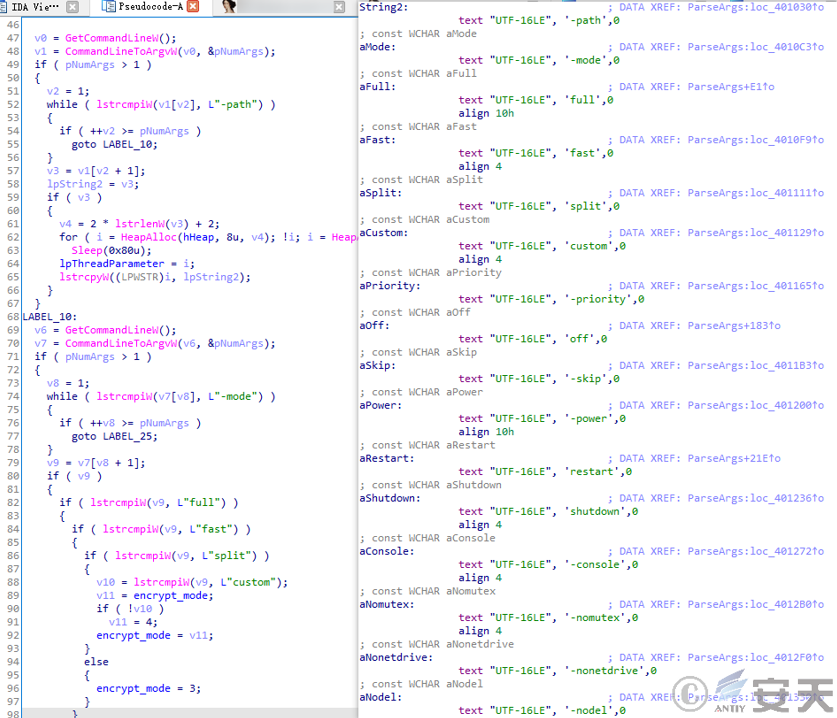Viewport: 837px width, 718px height.
Task: Follow XREF ParseArgs:loc_401272 beside aConsole
Action: point(756,551)
